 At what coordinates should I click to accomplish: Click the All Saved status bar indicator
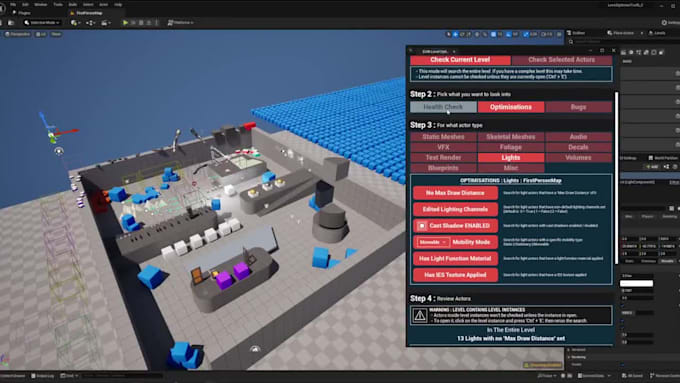(x=632, y=376)
